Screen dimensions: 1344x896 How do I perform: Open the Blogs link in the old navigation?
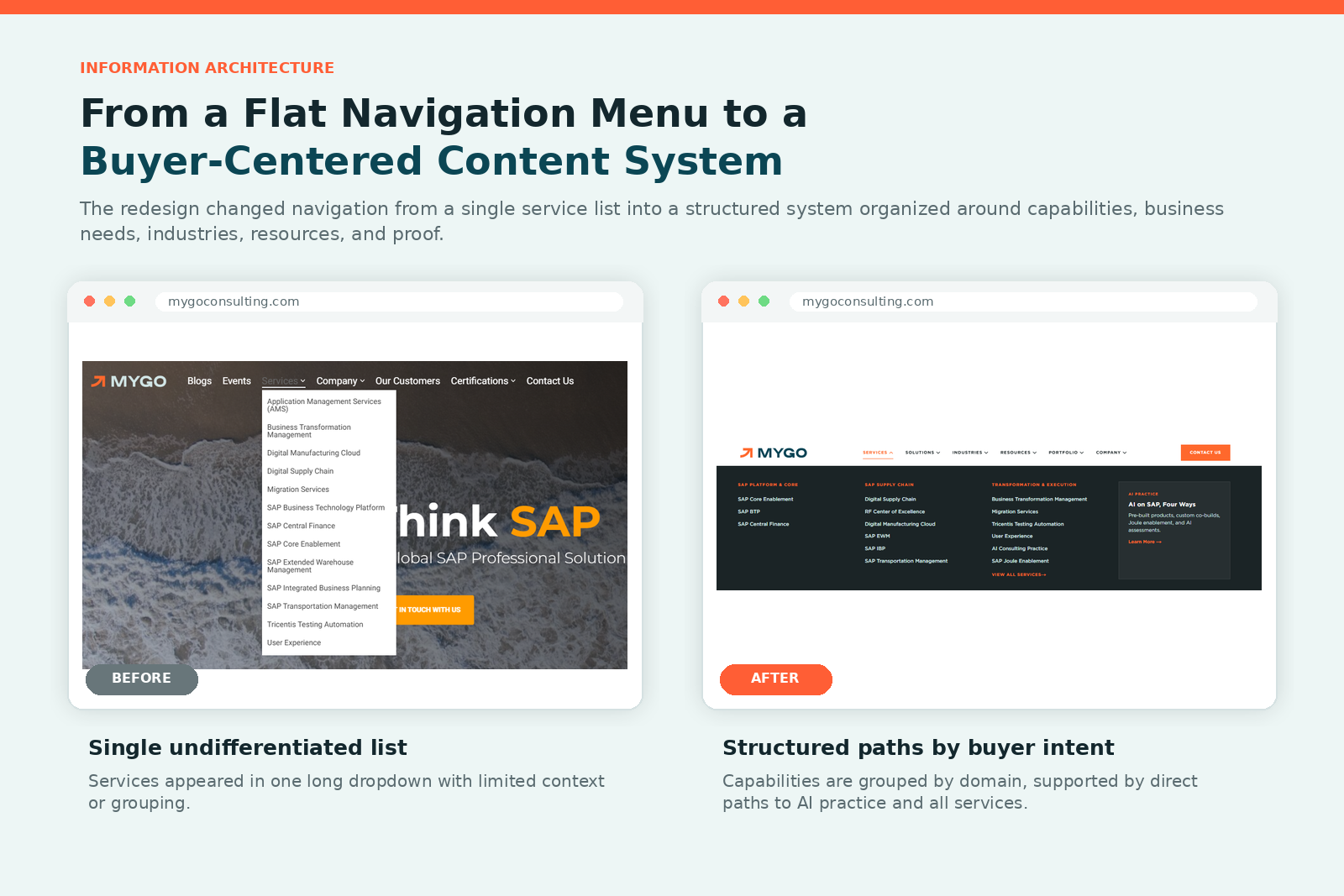pos(199,381)
